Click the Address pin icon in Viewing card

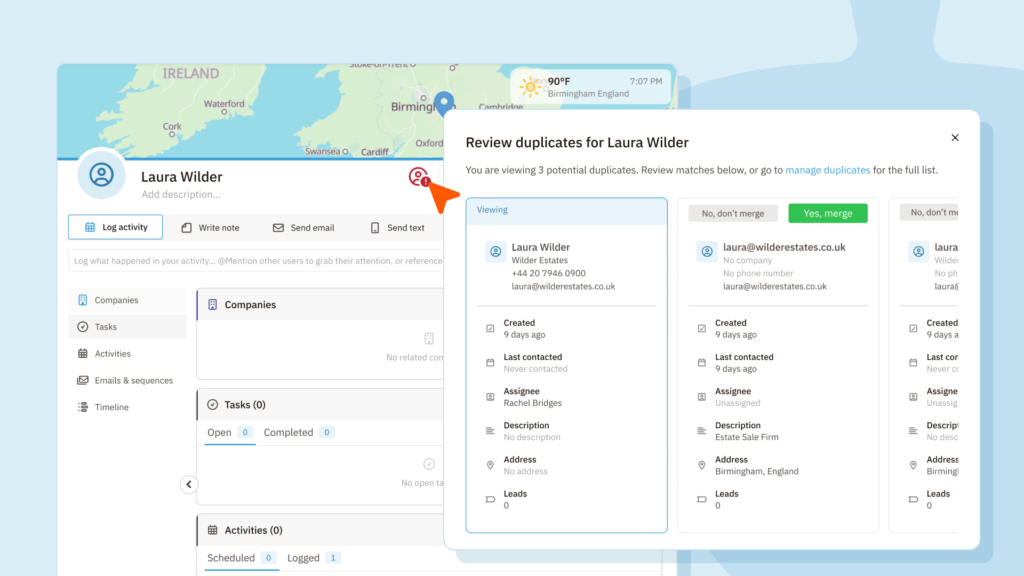[490, 465]
